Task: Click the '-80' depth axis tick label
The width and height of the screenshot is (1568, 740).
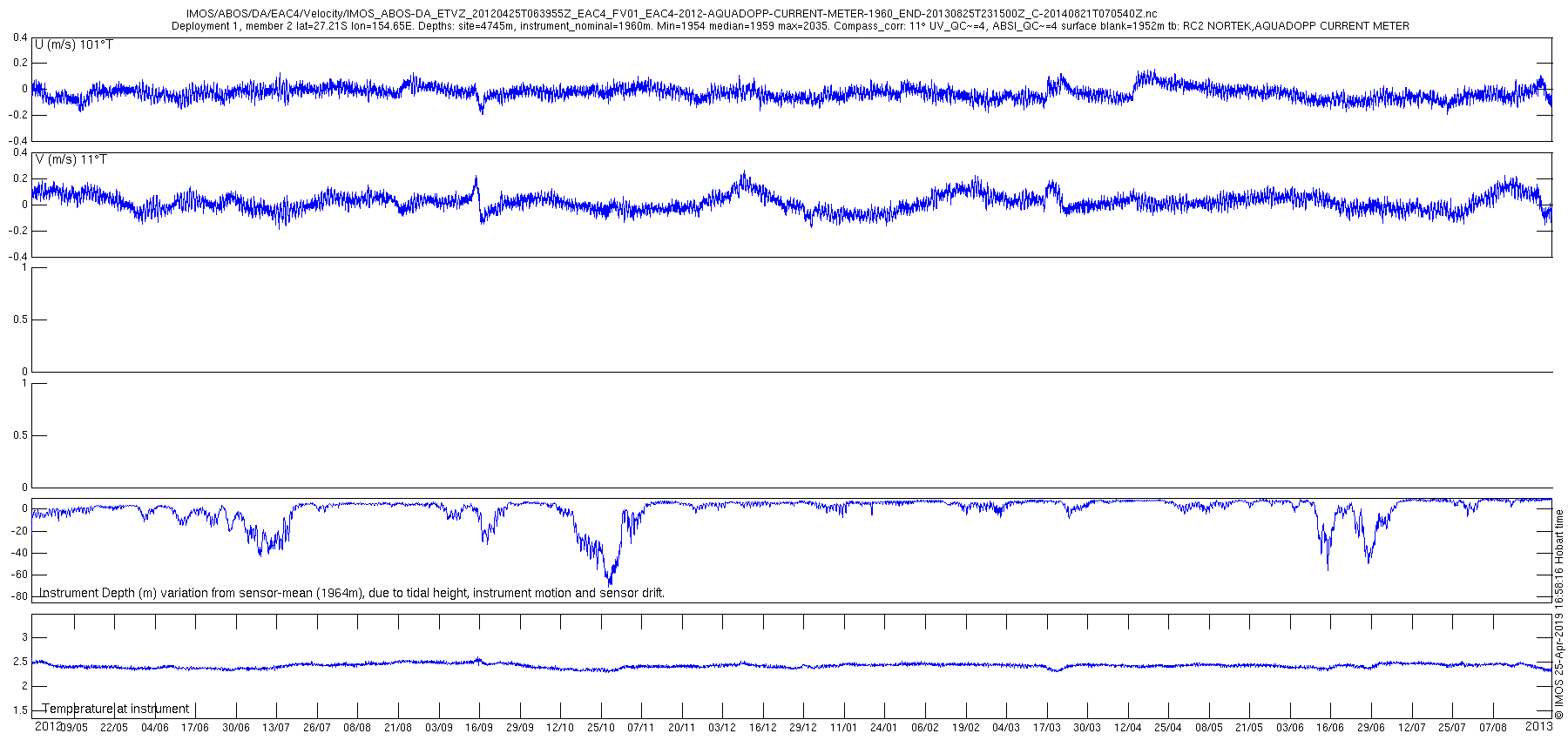Action: (20, 597)
